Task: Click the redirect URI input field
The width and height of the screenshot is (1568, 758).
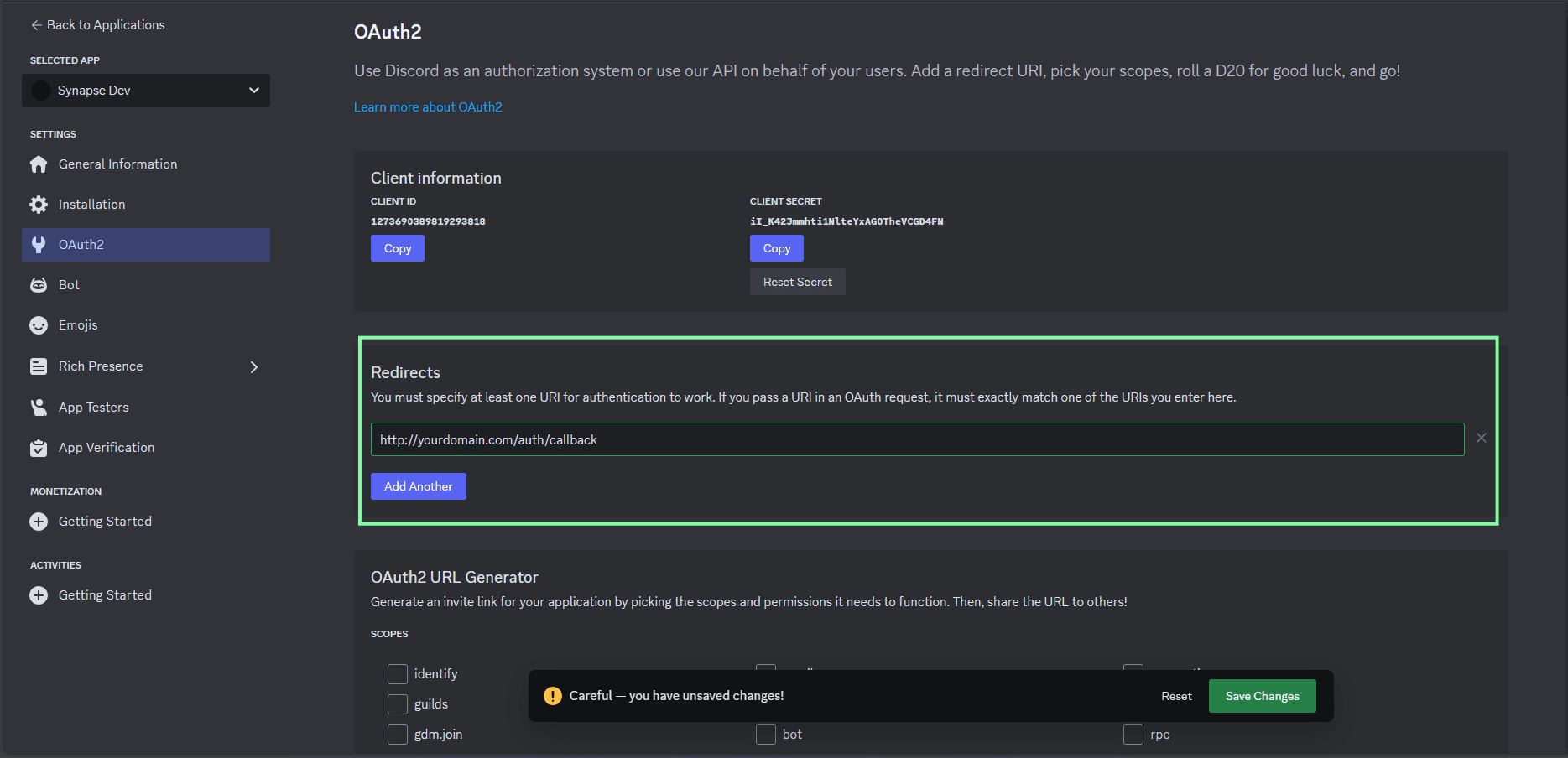Action: tap(918, 439)
